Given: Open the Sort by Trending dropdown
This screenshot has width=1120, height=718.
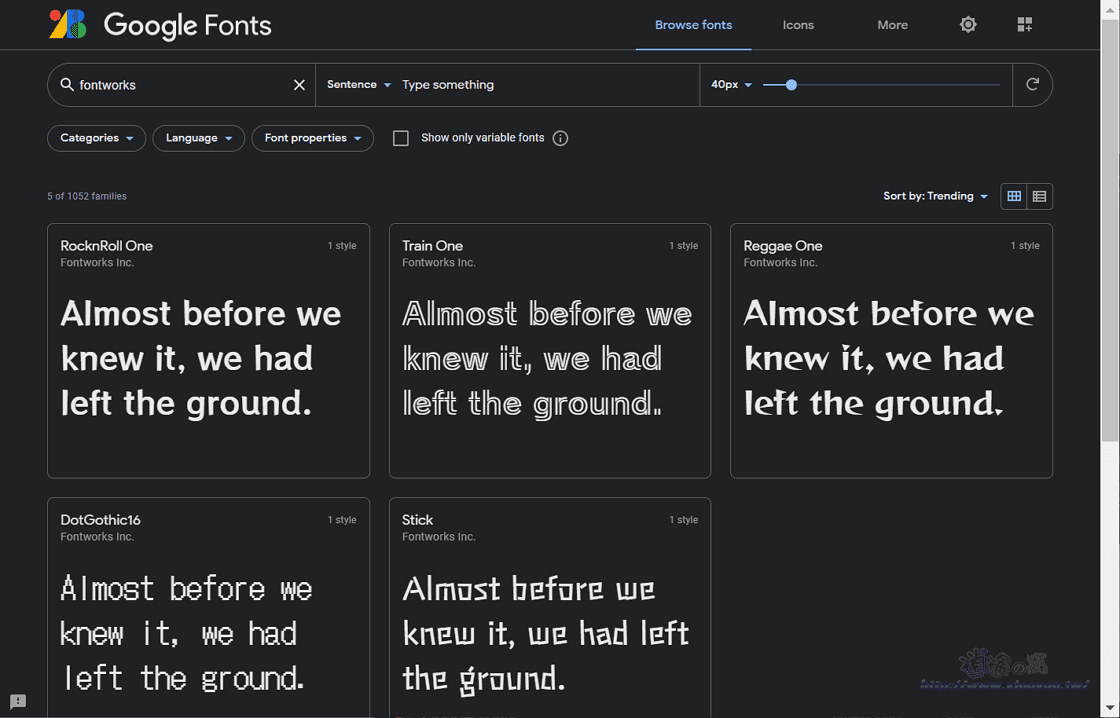Looking at the screenshot, I should coord(934,196).
